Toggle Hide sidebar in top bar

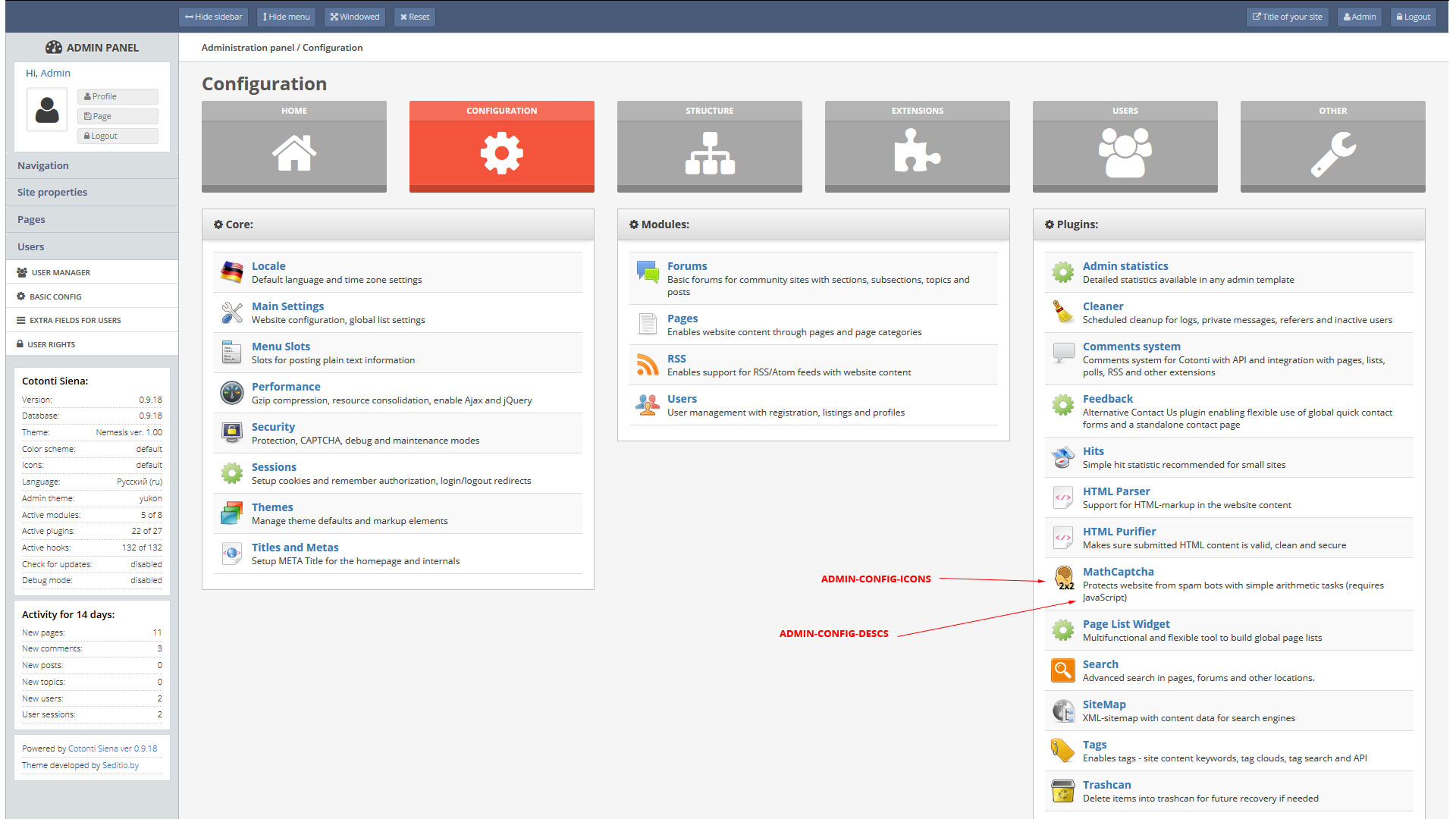point(214,17)
